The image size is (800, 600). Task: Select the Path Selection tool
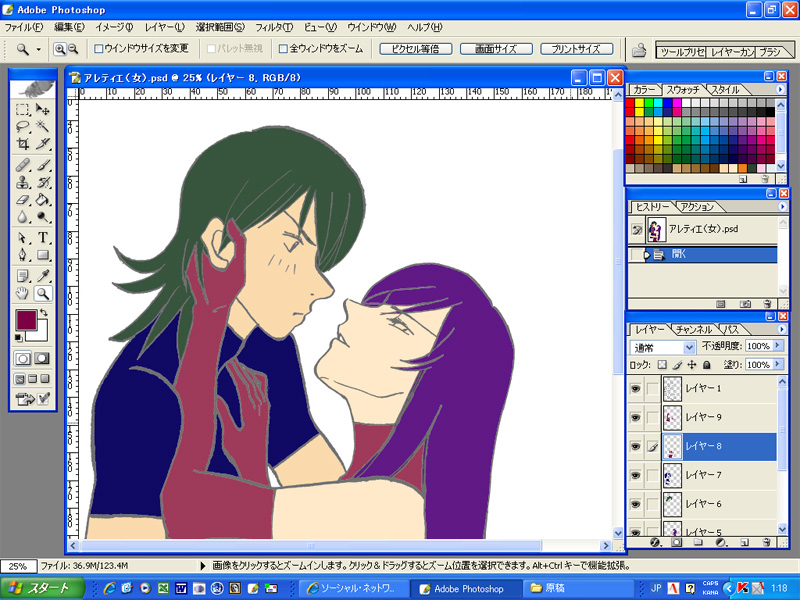(x=22, y=238)
